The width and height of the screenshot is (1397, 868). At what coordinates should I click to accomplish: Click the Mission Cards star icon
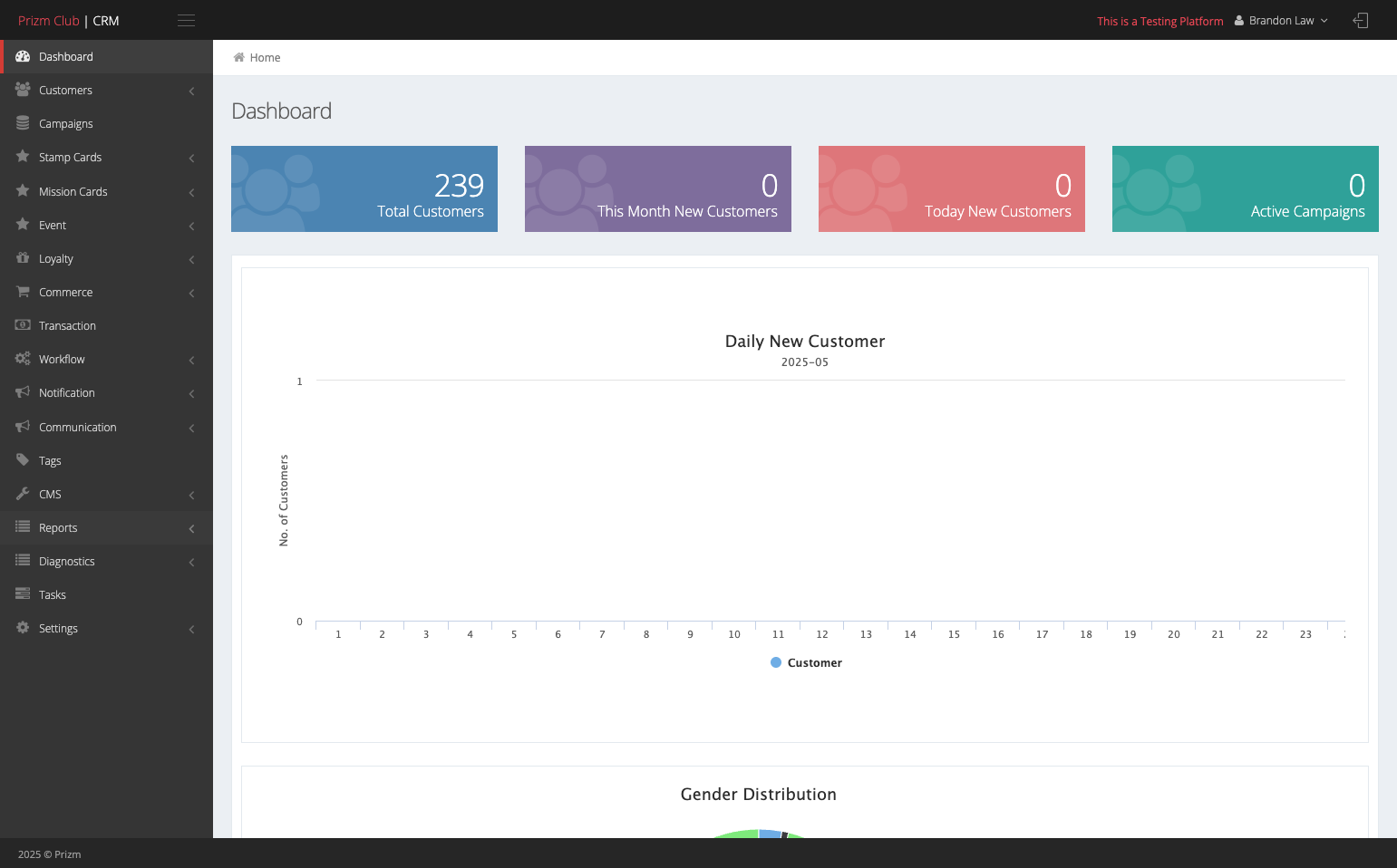[23, 191]
